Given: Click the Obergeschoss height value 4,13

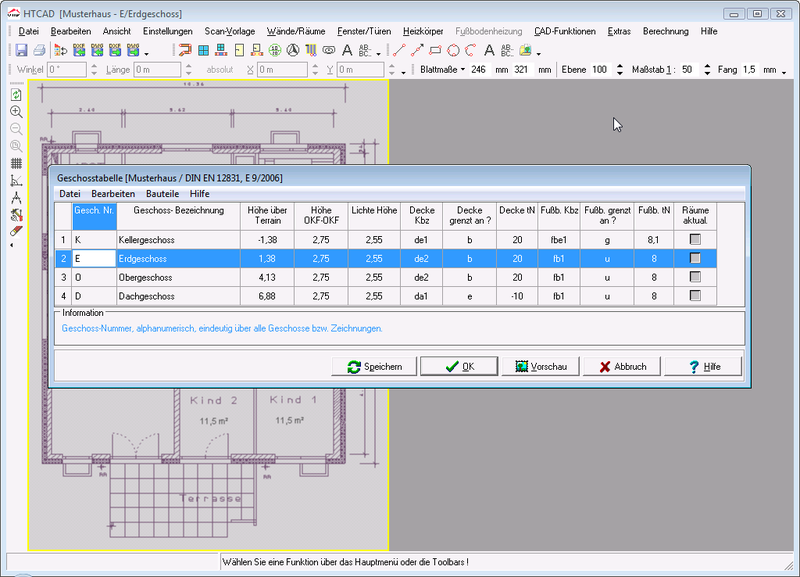Looking at the screenshot, I should (267, 278).
